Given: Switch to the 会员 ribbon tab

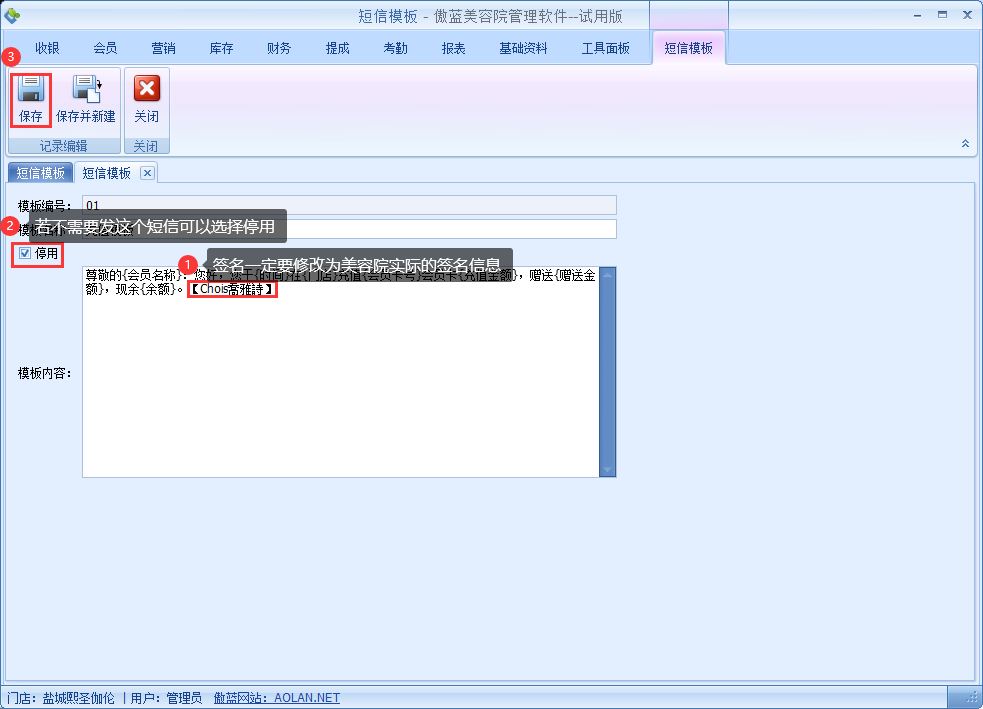Looking at the screenshot, I should pos(105,48).
